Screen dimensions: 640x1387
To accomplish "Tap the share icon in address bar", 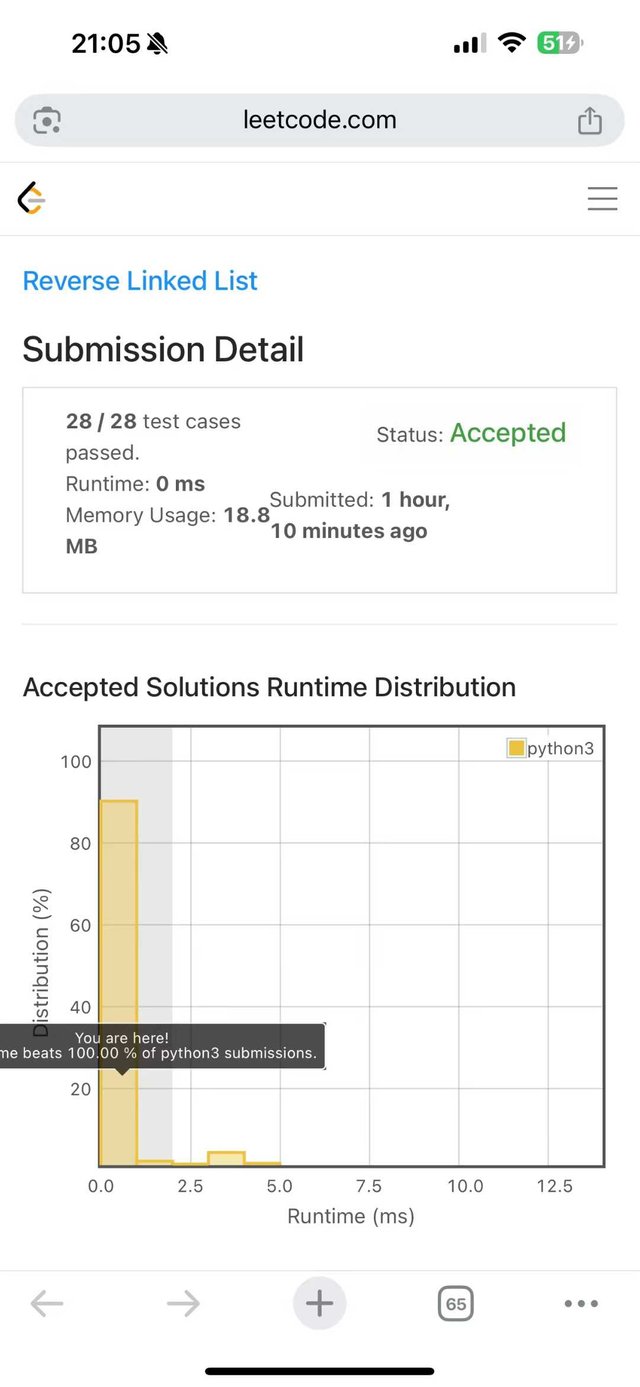I will (590, 121).
